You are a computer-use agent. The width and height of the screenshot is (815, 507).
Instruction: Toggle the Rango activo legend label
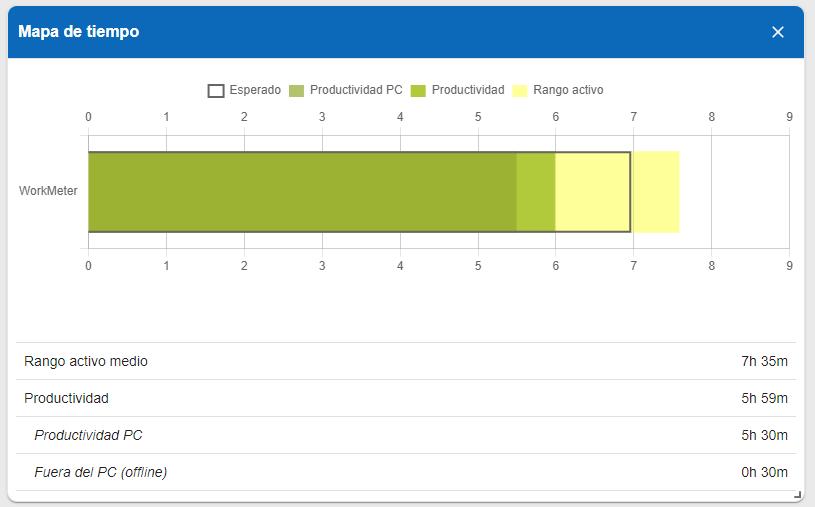point(568,90)
